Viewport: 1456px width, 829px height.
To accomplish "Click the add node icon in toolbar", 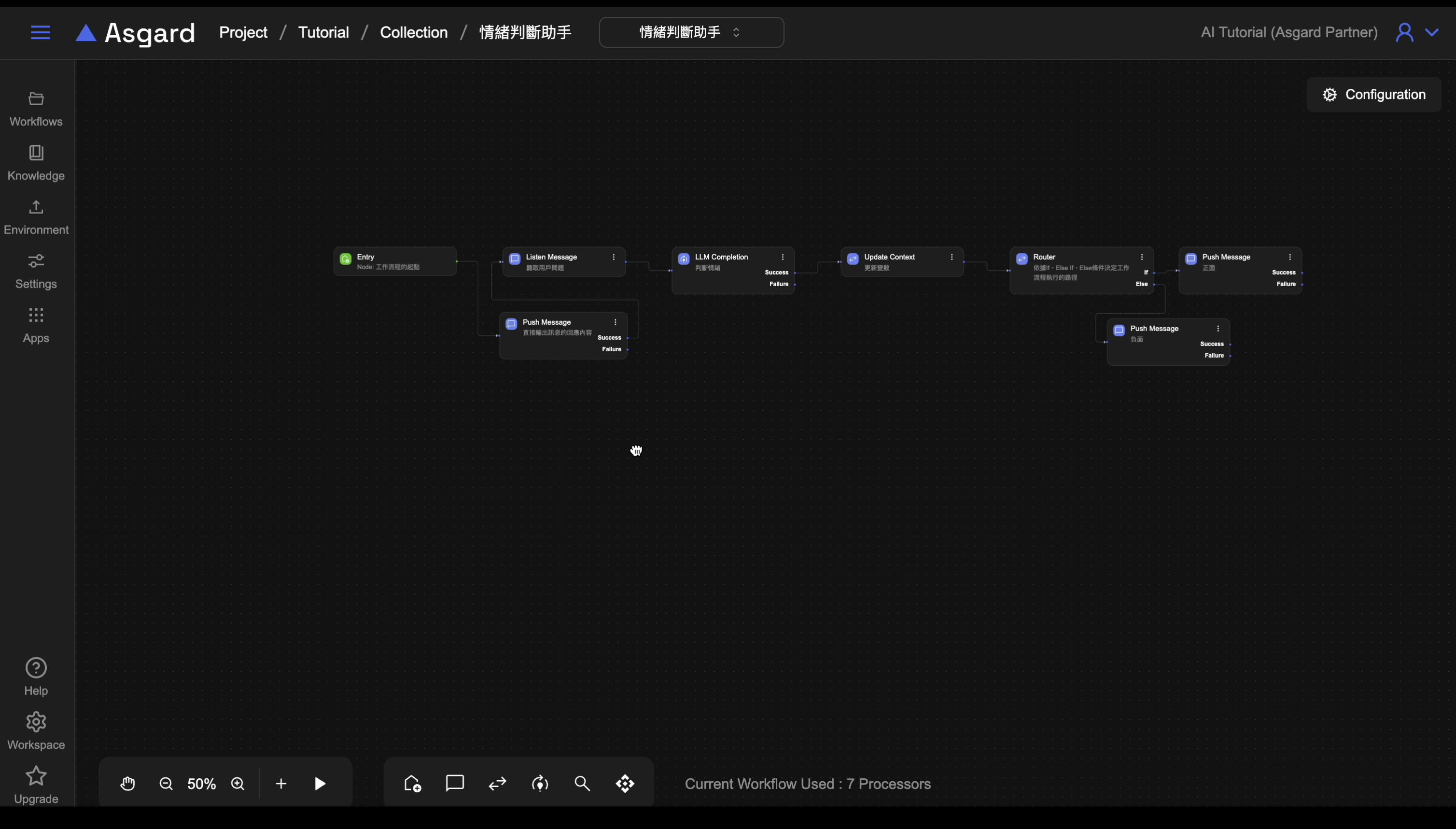I will coord(412,784).
